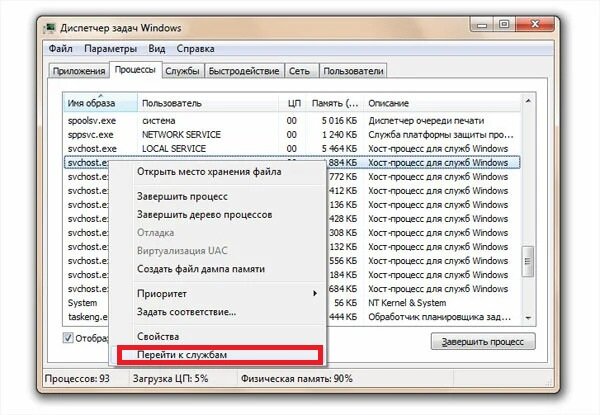Choose Перейти к службам
Screen dimensions: 600x415
tap(218, 355)
